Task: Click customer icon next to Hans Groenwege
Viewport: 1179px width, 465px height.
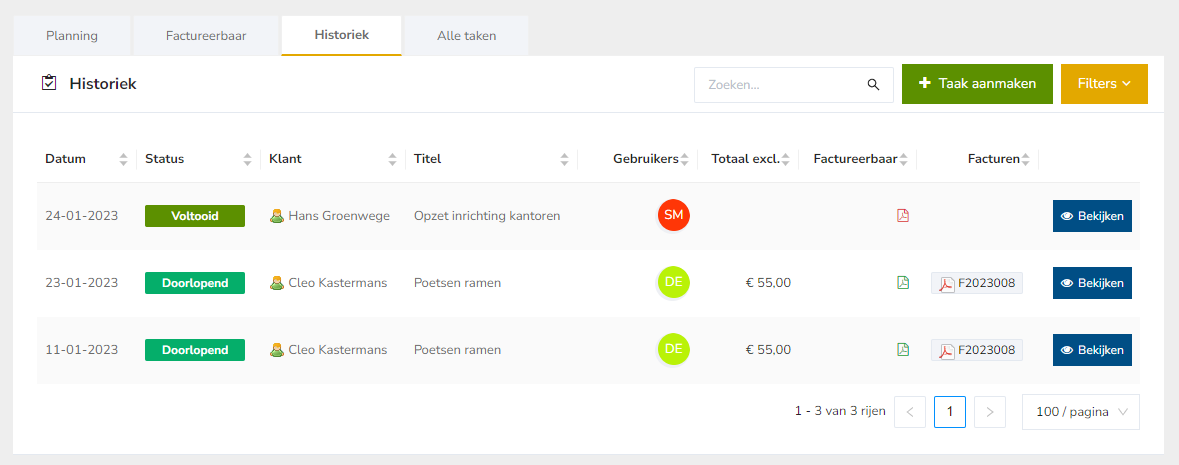Action: click(277, 216)
